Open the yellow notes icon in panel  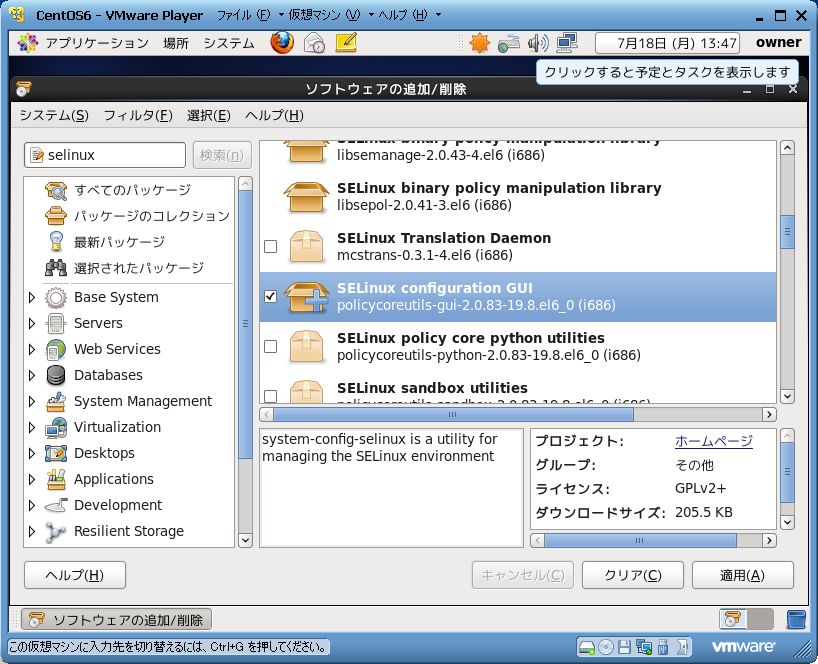point(346,43)
